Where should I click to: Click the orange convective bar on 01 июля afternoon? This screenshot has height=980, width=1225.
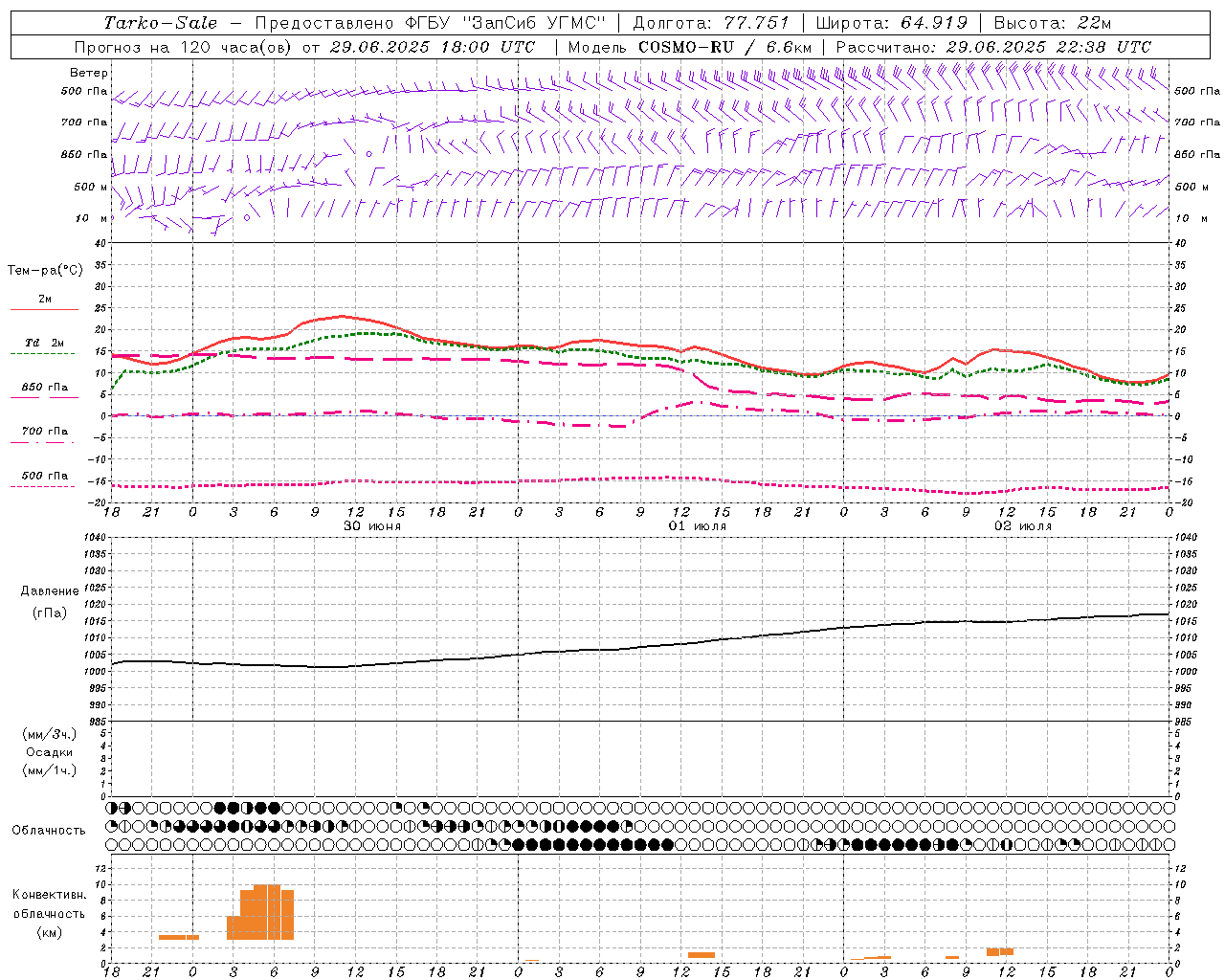point(702,954)
